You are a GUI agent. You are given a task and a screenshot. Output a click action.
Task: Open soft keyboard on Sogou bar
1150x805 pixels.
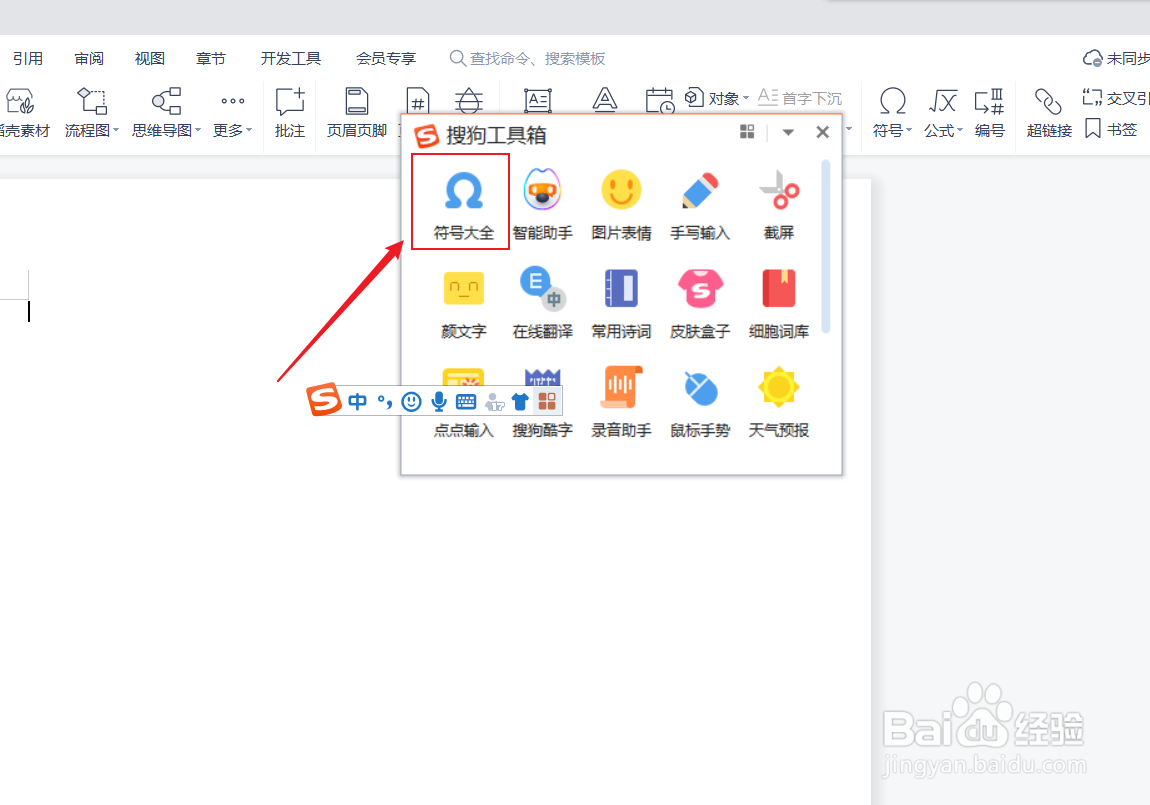click(466, 401)
